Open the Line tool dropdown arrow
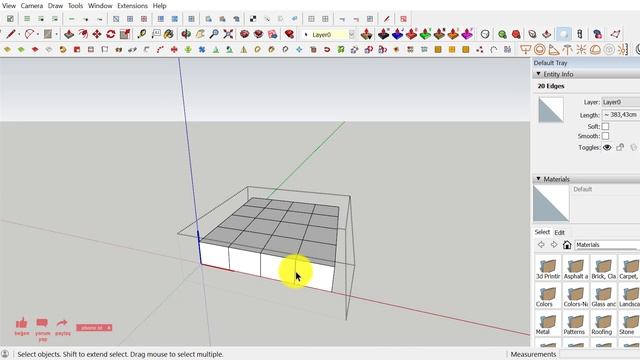 [19, 34]
